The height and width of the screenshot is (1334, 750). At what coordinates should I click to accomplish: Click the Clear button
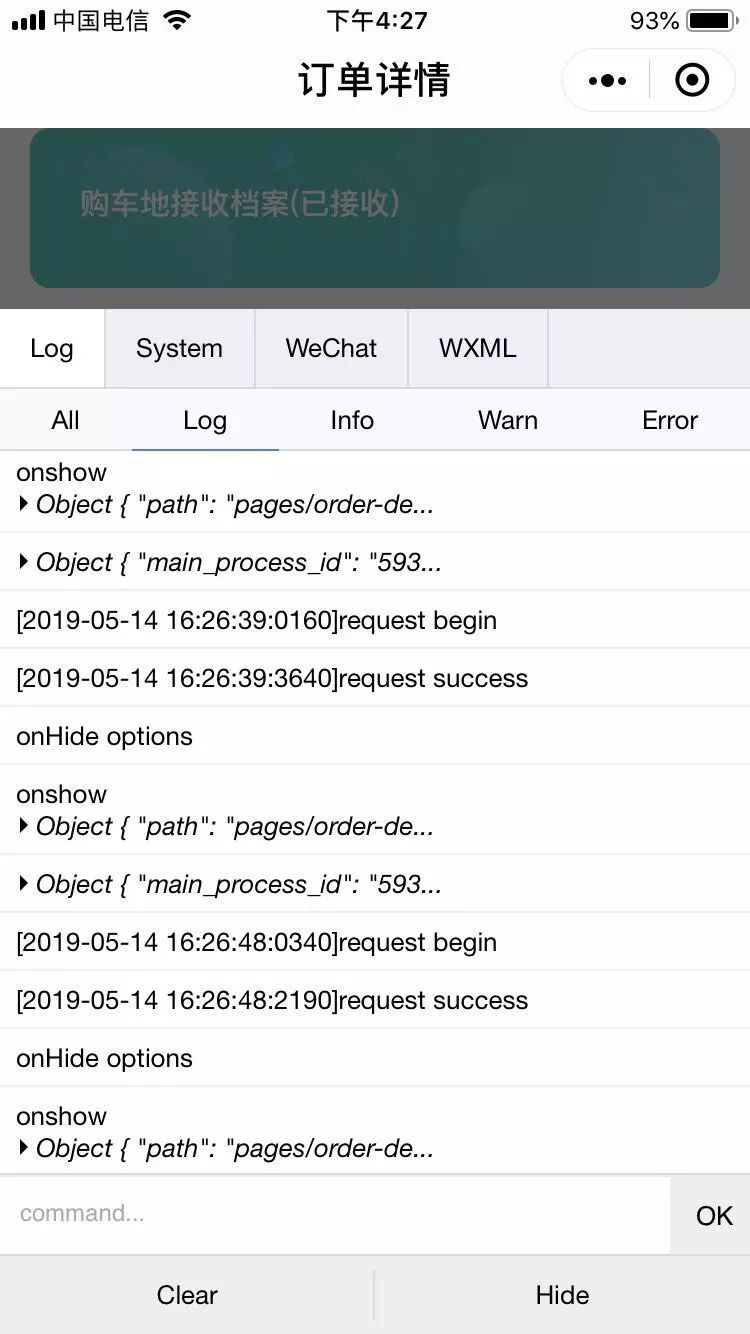(x=187, y=1295)
